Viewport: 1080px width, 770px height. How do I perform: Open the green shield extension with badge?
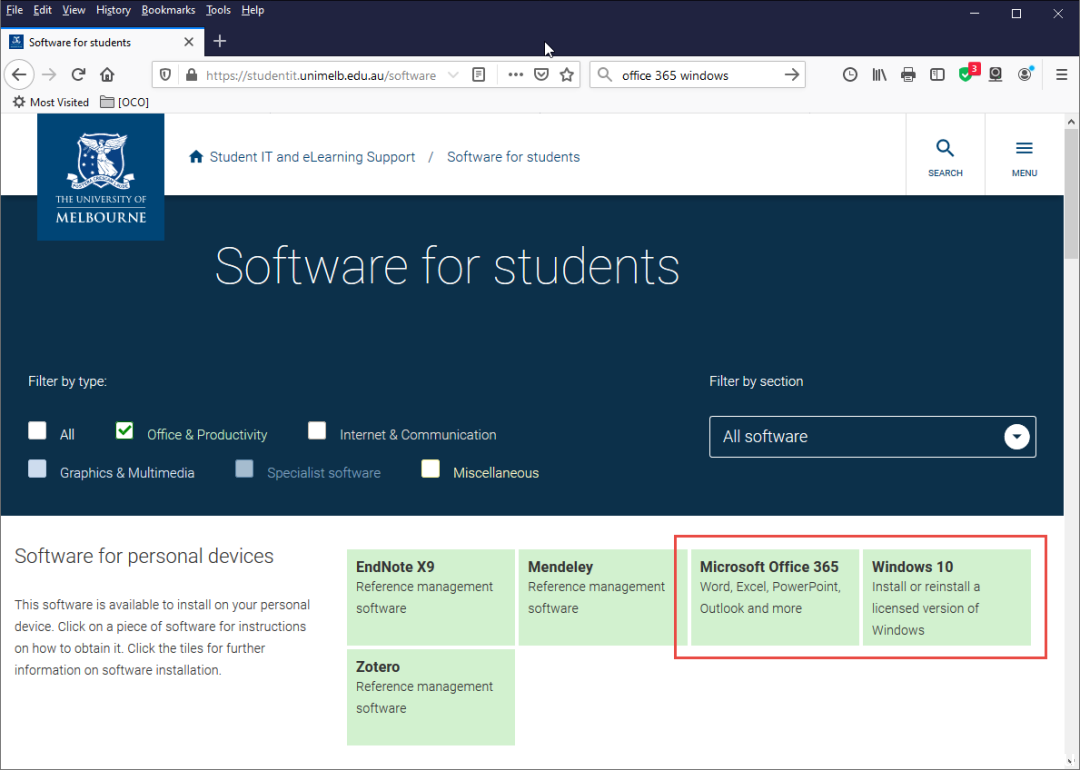coord(968,73)
